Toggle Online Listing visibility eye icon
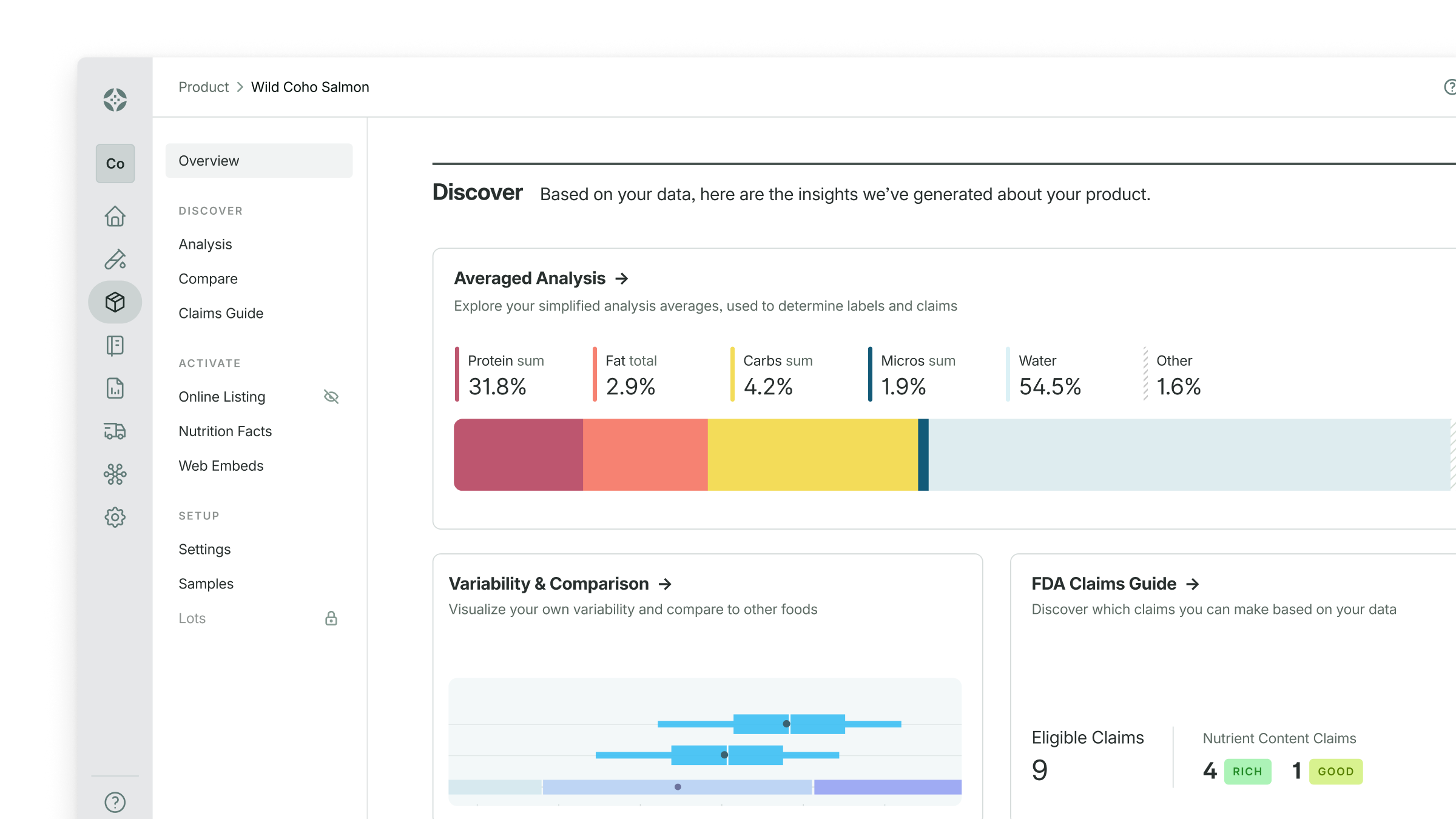 tap(331, 397)
